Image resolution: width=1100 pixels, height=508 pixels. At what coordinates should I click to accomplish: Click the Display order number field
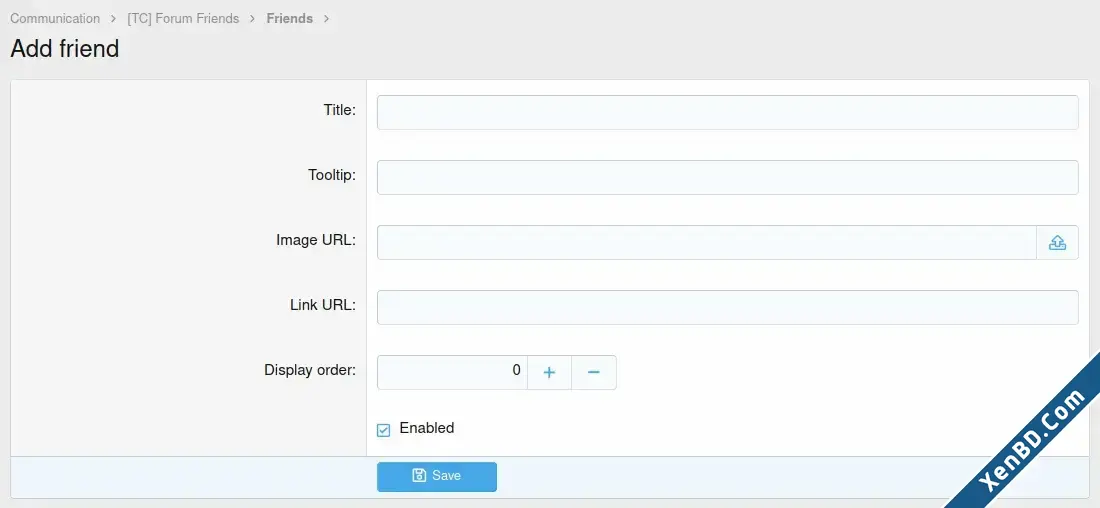(x=452, y=373)
